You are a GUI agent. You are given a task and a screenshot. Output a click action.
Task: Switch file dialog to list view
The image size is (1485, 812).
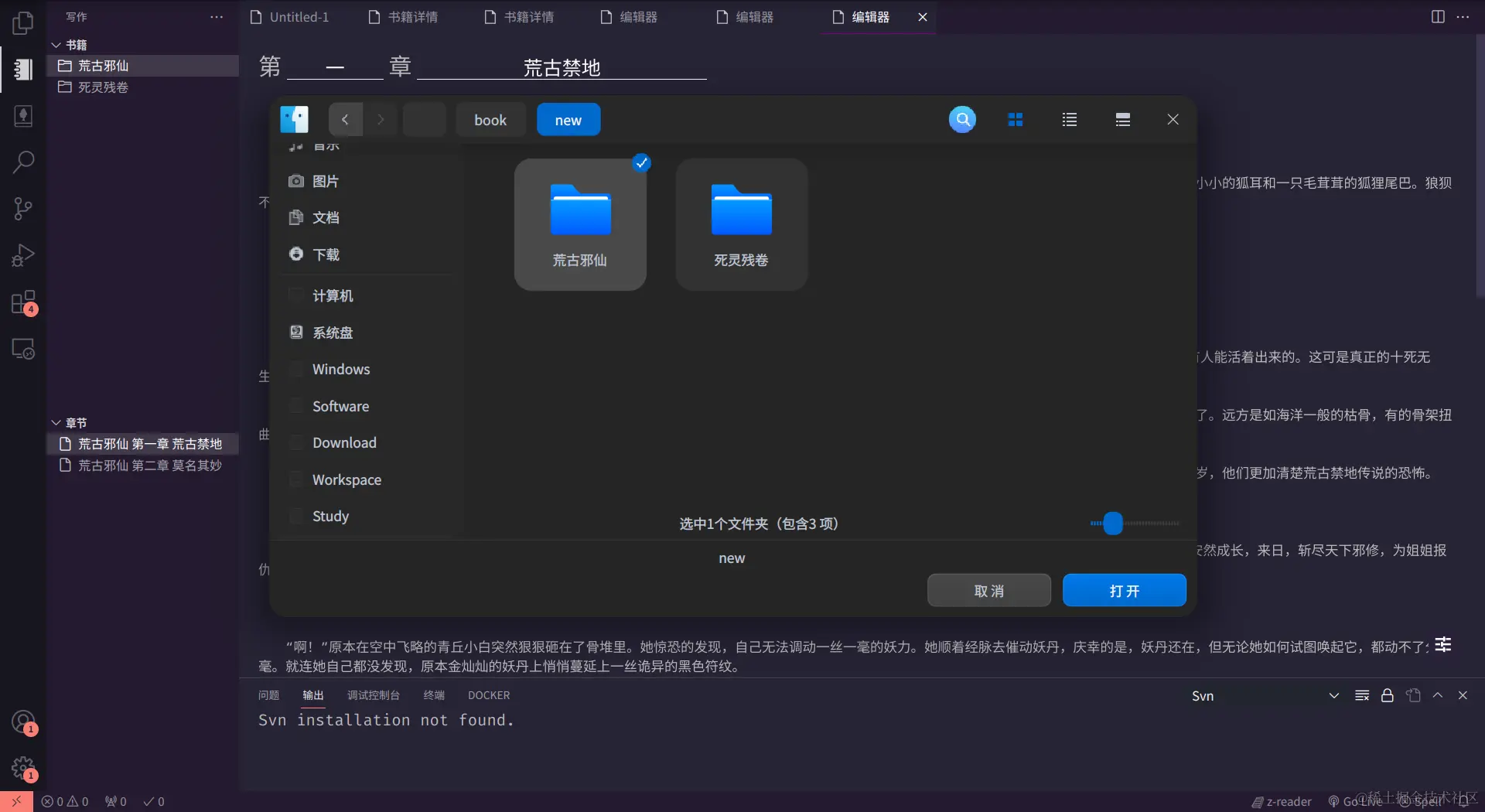pos(1069,119)
